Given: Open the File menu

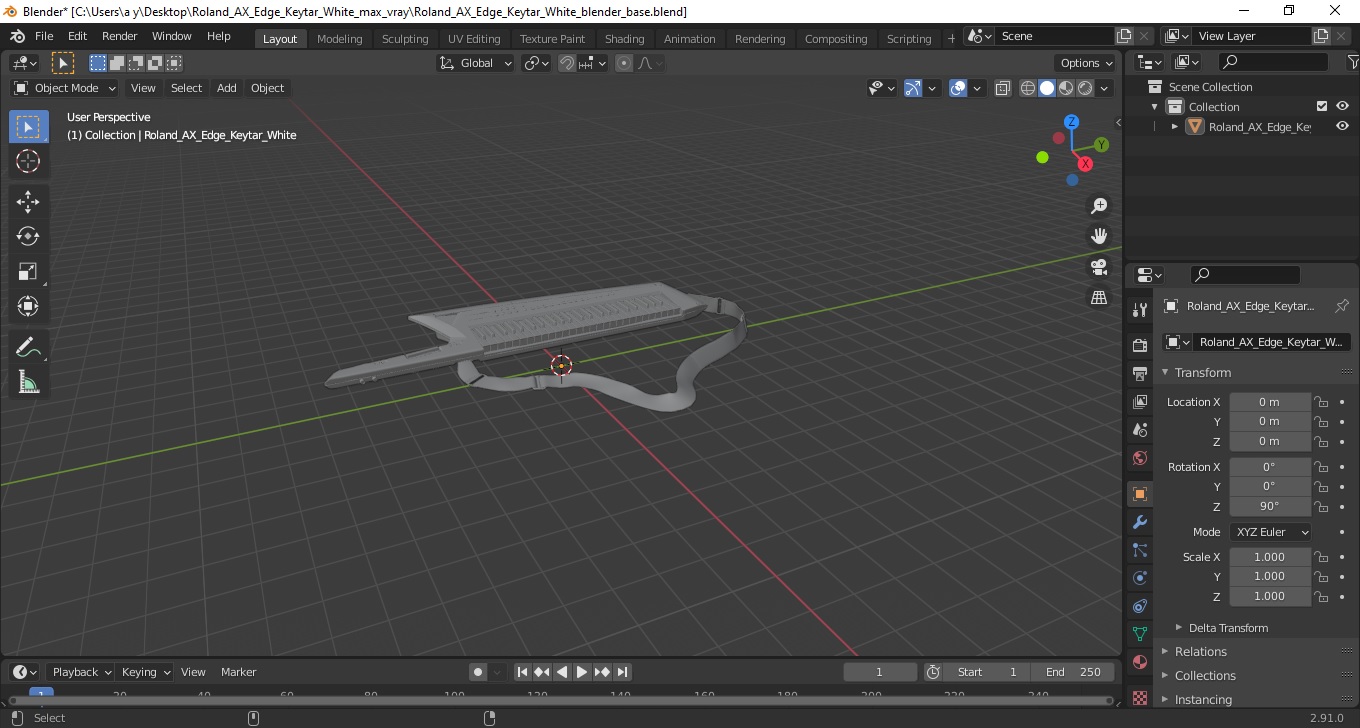Looking at the screenshot, I should (44, 36).
